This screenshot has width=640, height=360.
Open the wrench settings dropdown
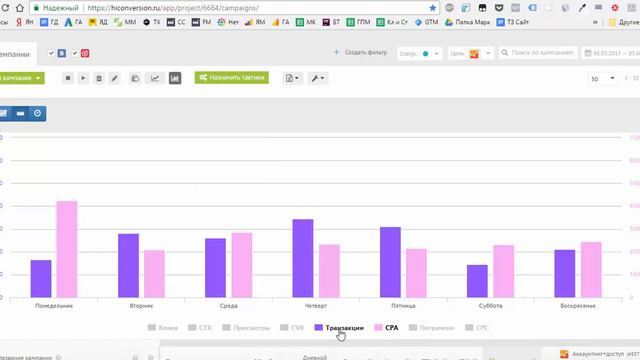(318, 78)
